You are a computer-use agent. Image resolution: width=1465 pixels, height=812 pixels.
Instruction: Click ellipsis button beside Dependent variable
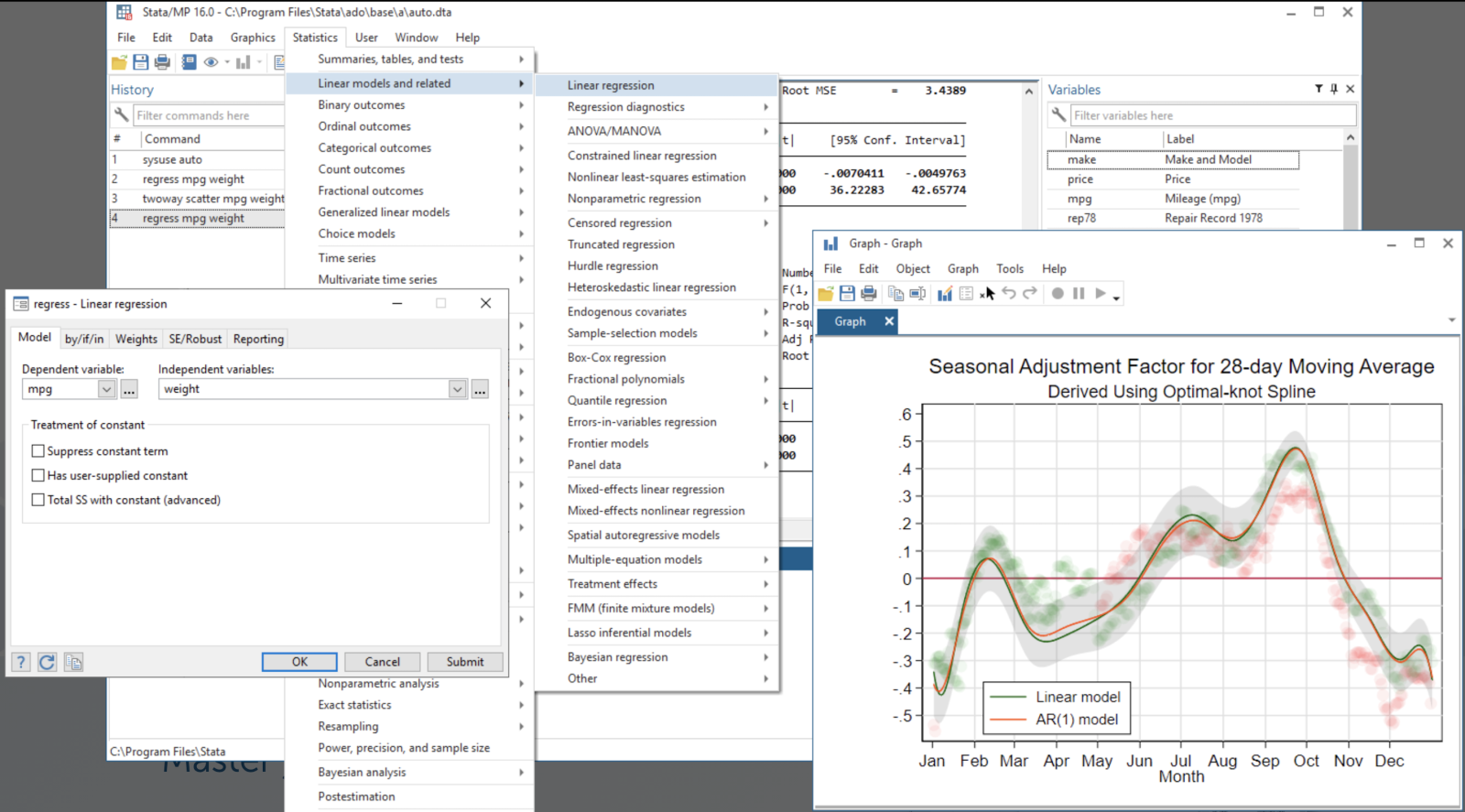pyautogui.click(x=129, y=390)
